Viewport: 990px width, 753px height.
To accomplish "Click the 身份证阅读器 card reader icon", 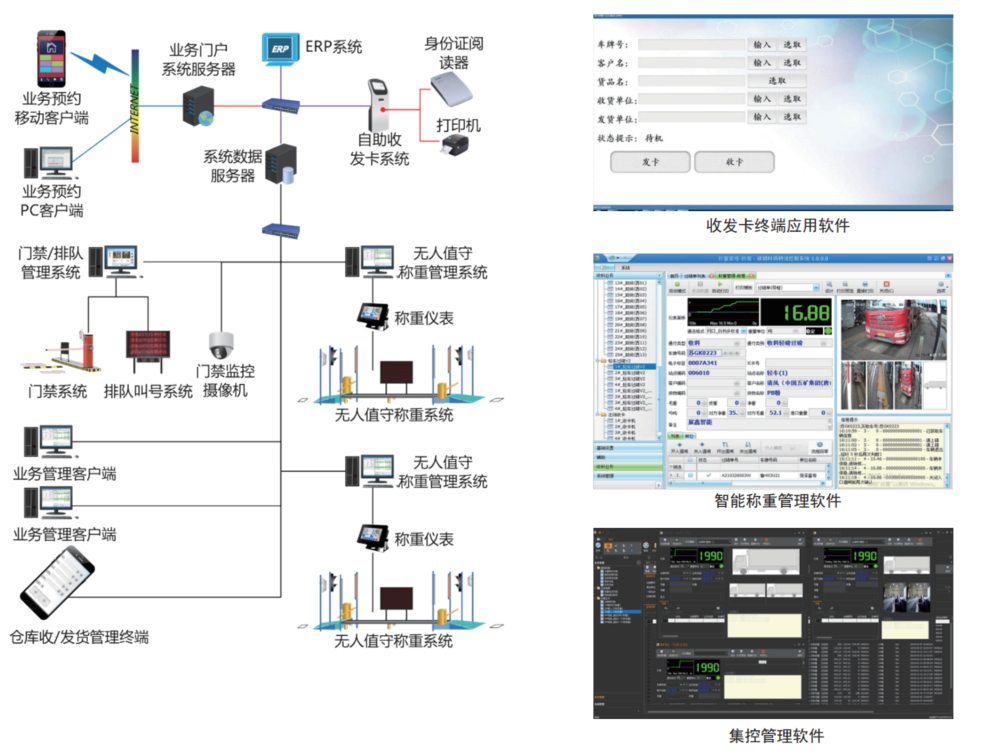I will coord(451,88).
